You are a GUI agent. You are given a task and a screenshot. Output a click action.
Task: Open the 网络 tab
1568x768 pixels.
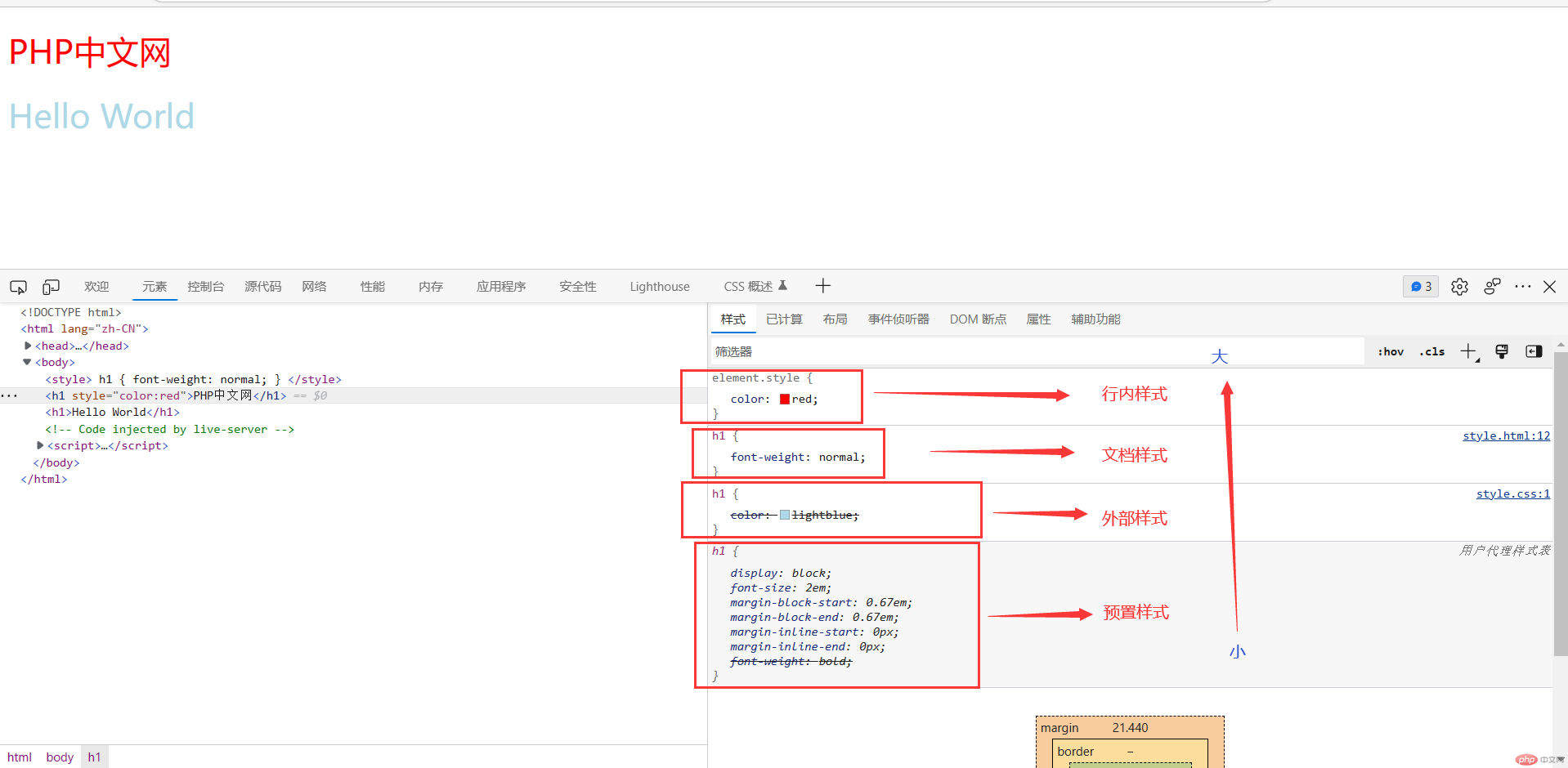click(x=314, y=287)
